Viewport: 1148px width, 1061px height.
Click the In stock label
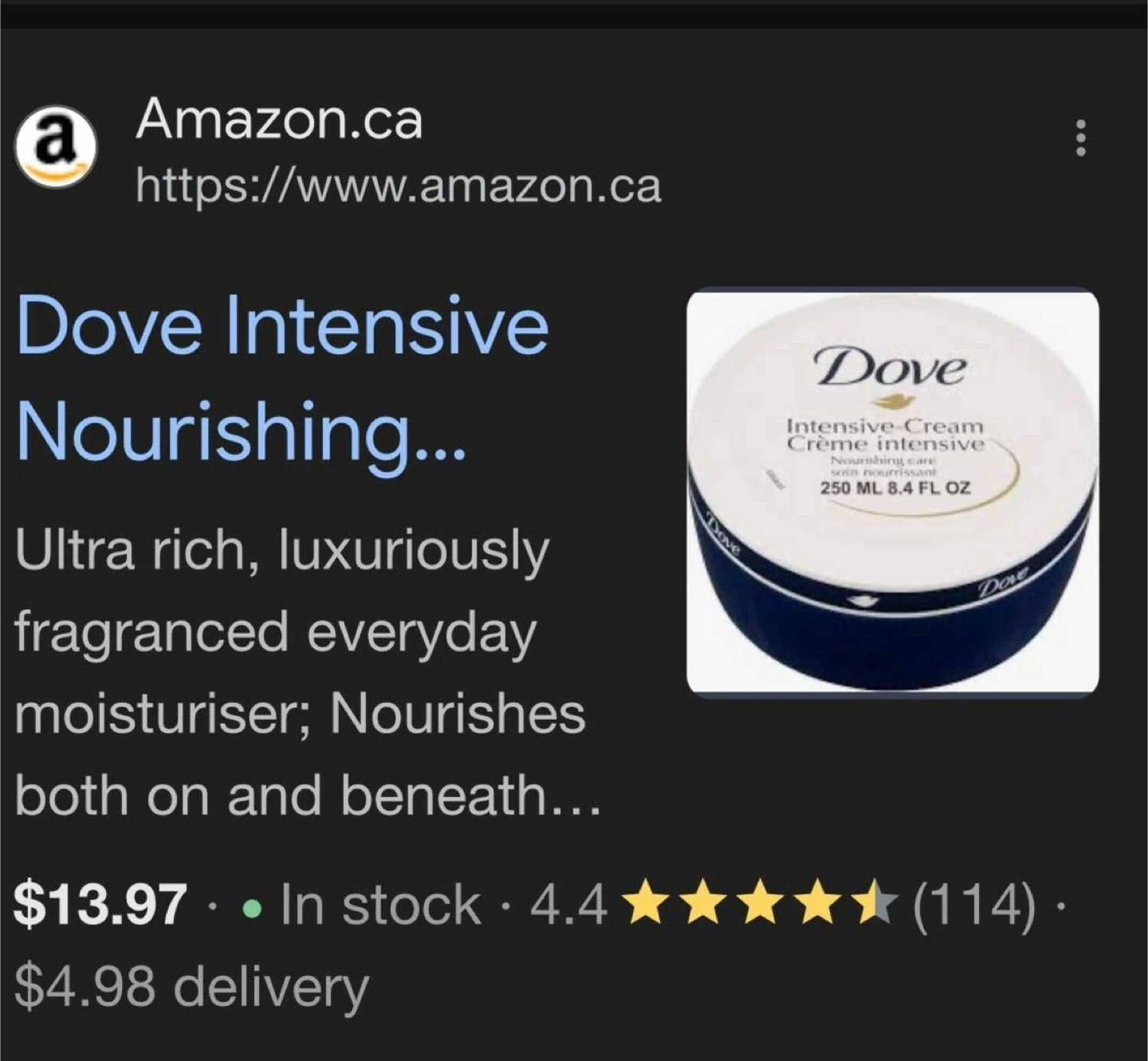(x=380, y=906)
